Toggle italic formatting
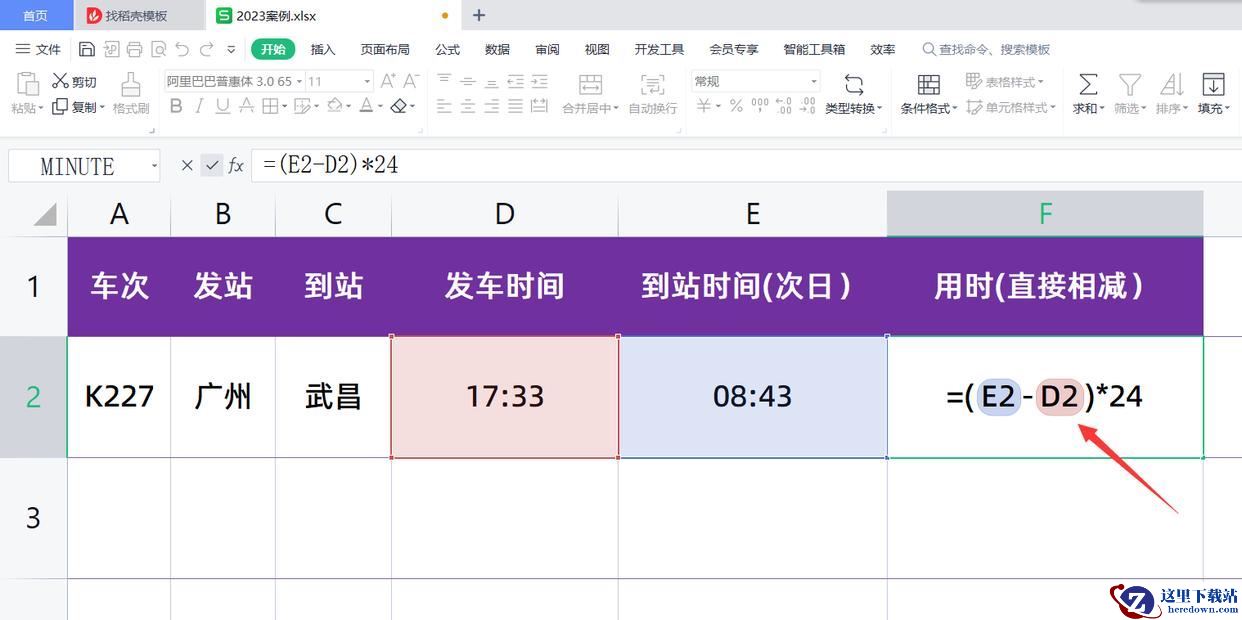This screenshot has width=1242, height=620. 199,106
